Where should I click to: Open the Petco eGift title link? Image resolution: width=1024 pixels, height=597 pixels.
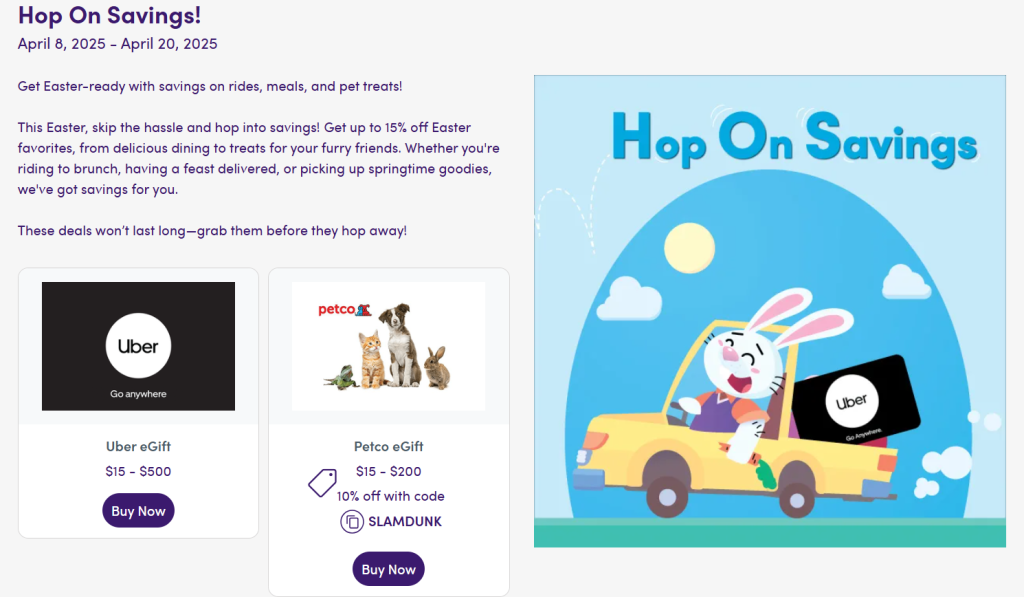tap(388, 446)
